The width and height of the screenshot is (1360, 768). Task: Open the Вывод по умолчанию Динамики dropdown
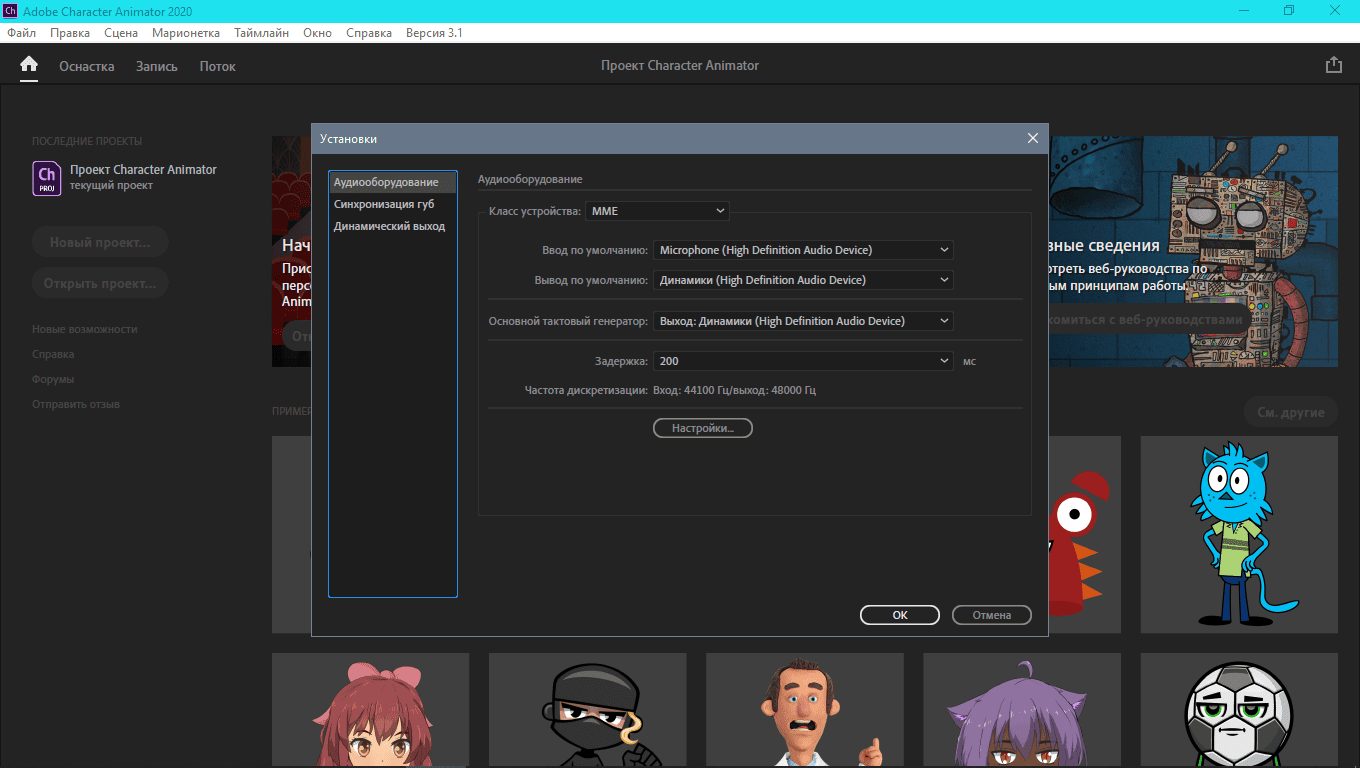coord(803,280)
